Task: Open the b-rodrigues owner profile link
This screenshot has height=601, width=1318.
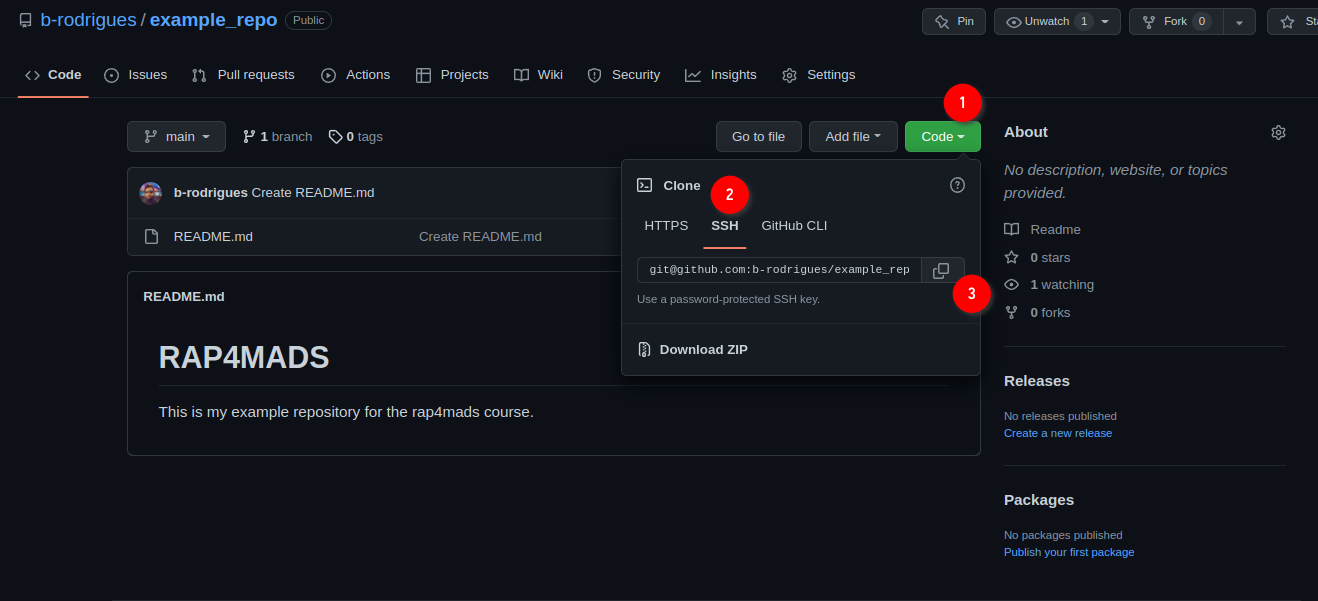Action: (x=88, y=20)
